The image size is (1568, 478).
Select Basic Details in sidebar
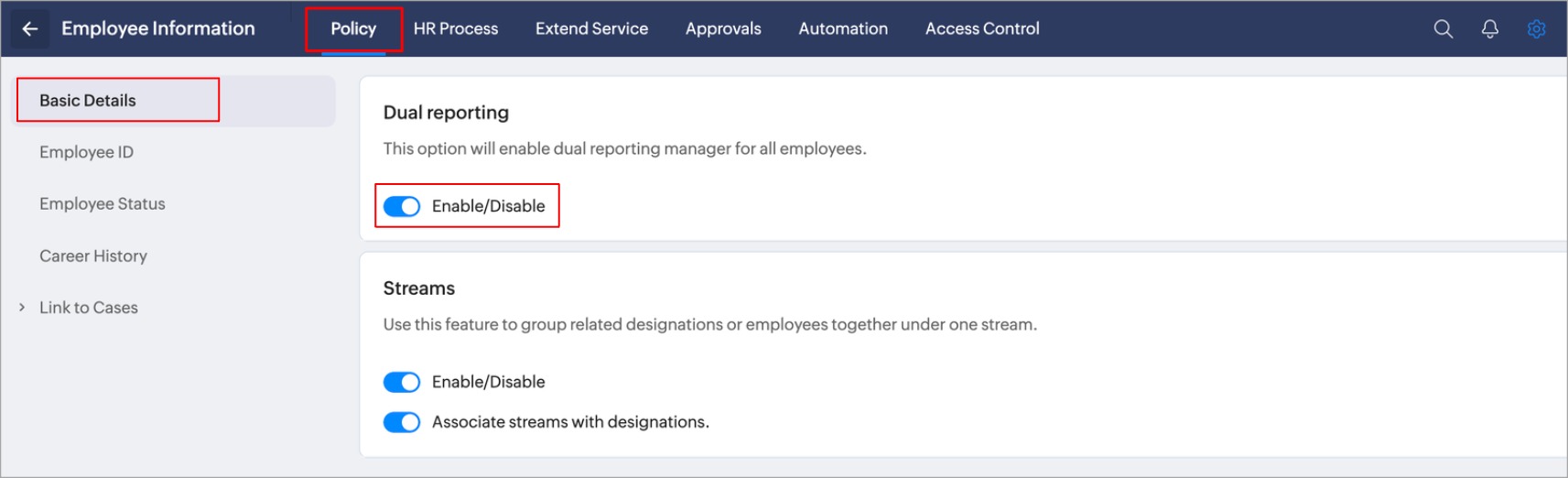[x=88, y=101]
